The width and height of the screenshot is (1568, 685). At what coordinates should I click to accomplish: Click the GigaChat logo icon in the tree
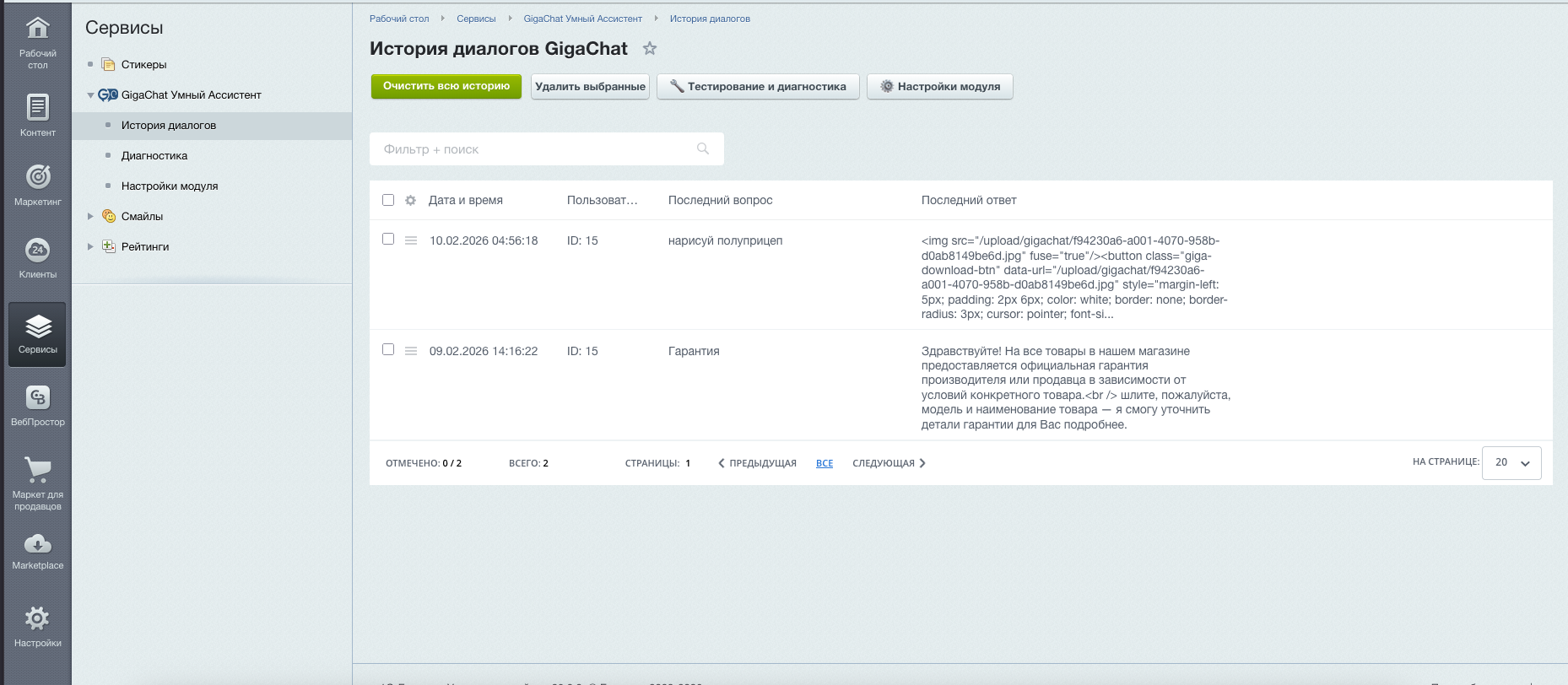click(x=108, y=94)
